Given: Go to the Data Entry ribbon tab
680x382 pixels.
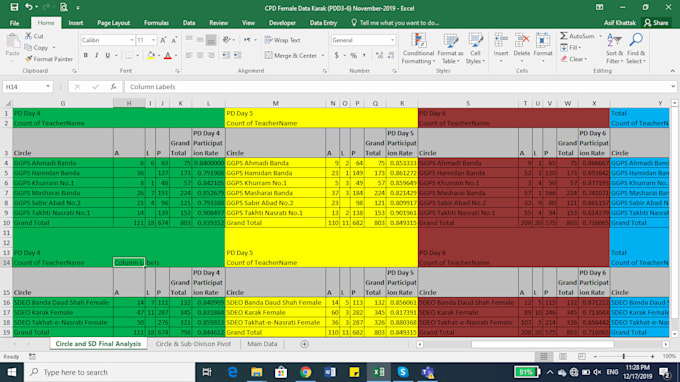Looking at the screenshot, I should click(x=323, y=23).
